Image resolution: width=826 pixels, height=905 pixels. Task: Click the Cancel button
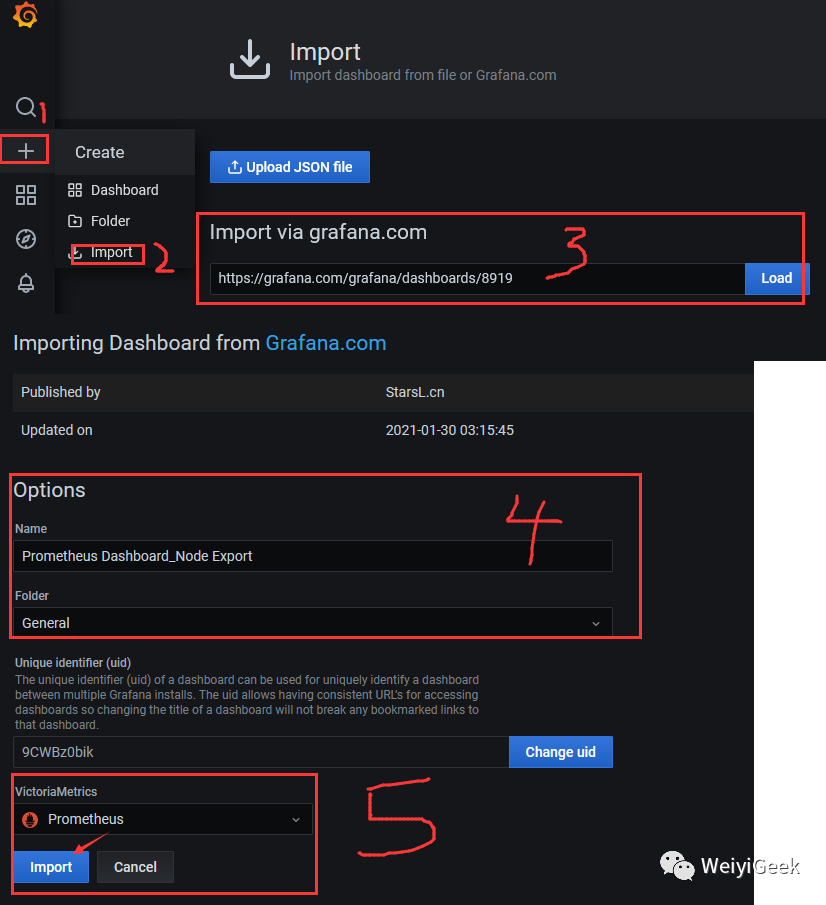[135, 867]
